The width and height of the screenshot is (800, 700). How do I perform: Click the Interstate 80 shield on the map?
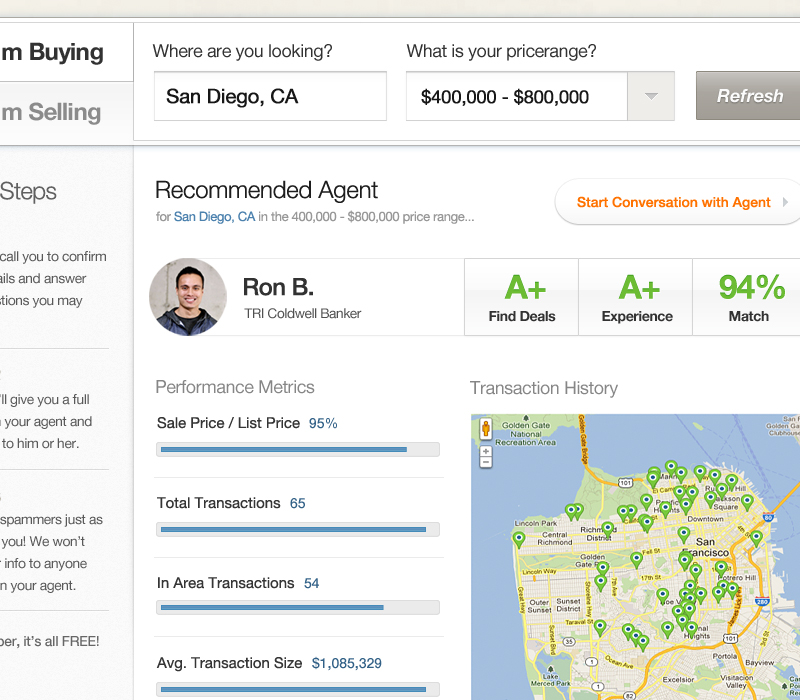point(768,517)
